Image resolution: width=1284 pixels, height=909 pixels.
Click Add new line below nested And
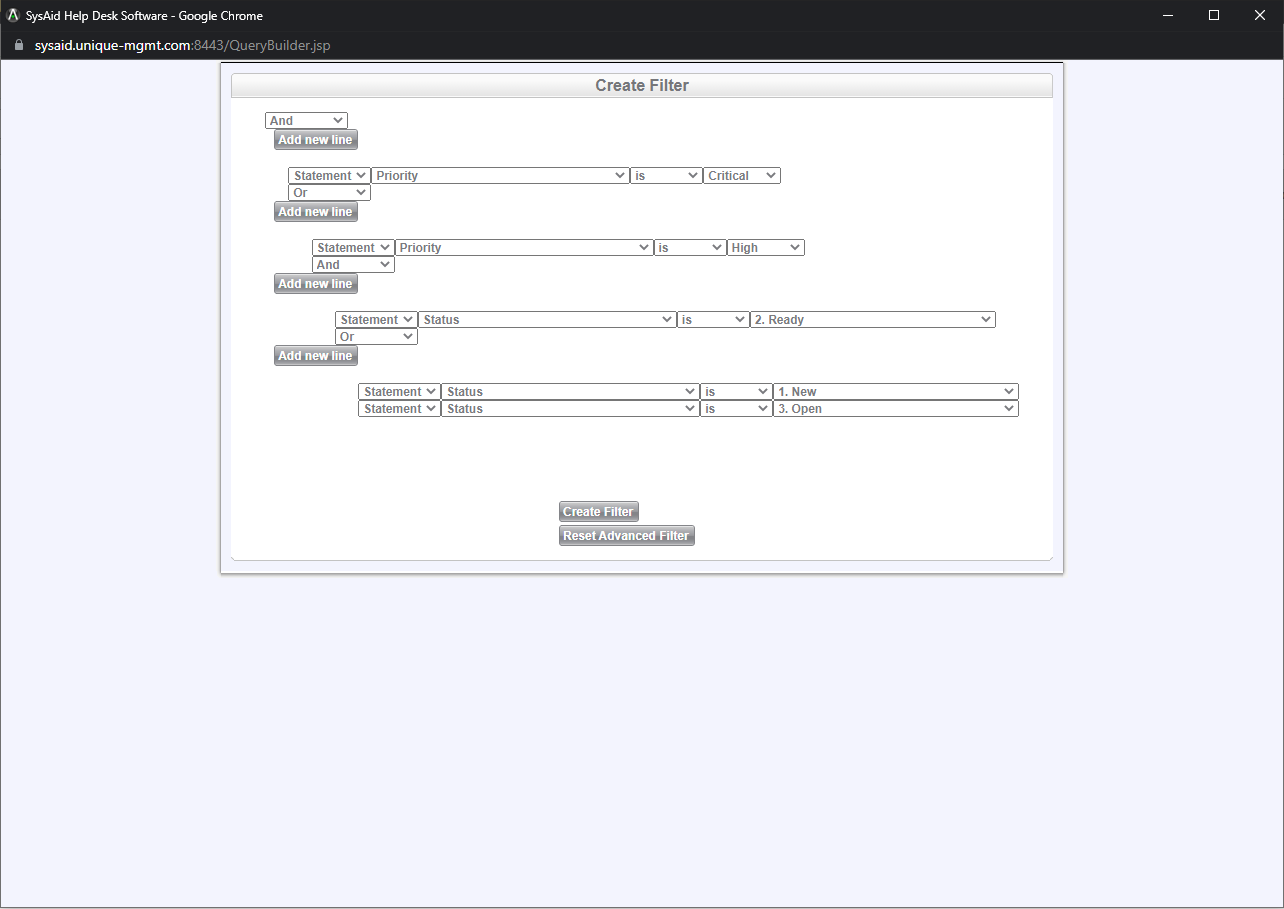click(315, 284)
